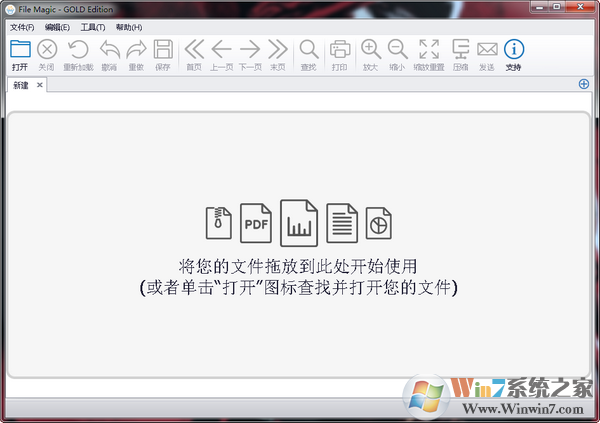The width and height of the screenshot is (600, 423).
Task: Click the Close (关闭) toolbar icon
Action: (x=47, y=49)
